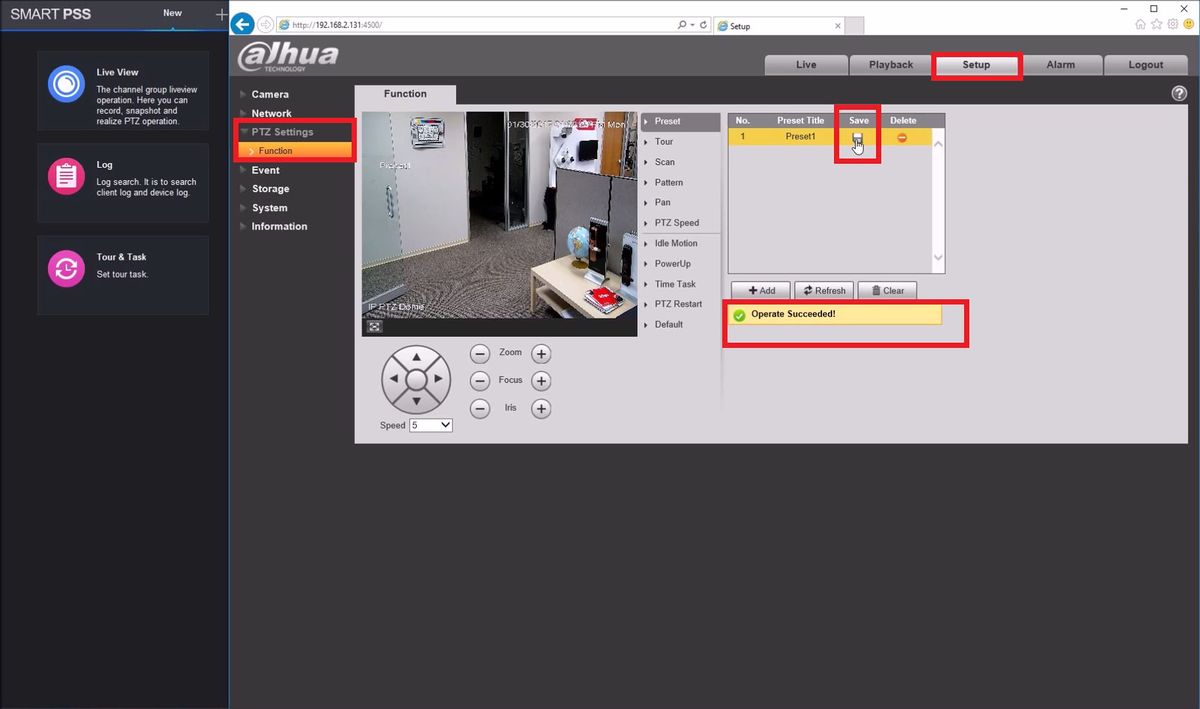Open the help question mark icon
The height and width of the screenshot is (709, 1200).
click(1178, 93)
